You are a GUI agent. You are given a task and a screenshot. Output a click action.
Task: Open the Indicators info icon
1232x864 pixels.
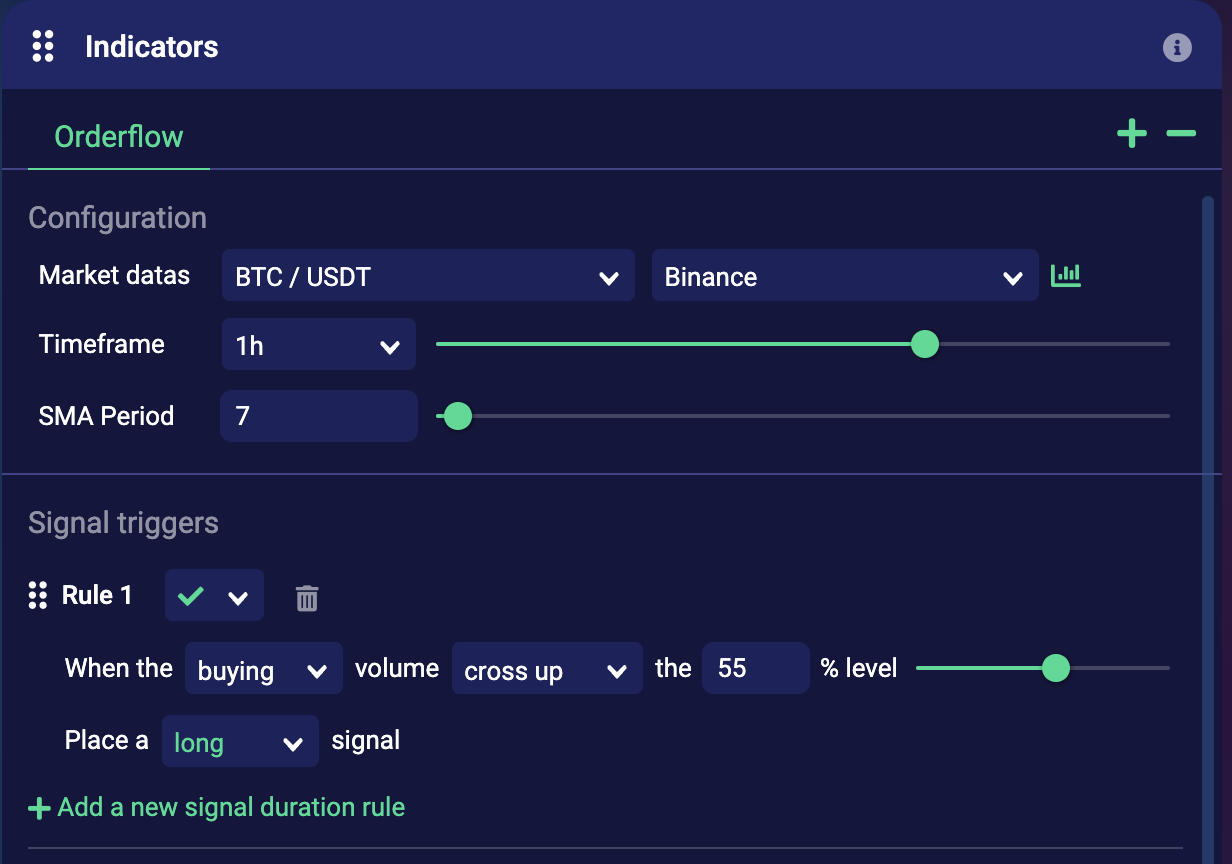(1177, 47)
